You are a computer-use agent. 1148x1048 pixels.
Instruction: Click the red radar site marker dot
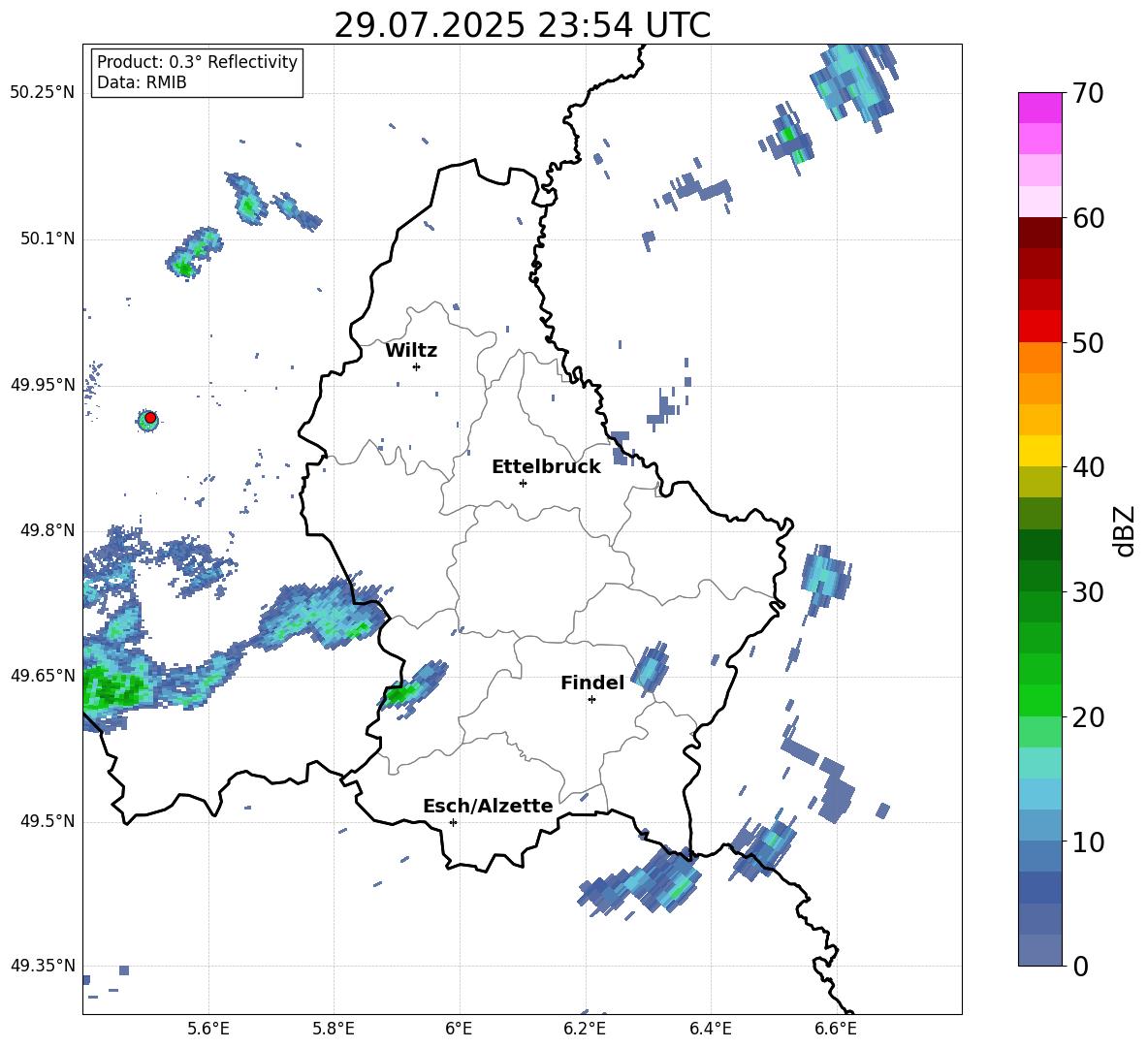(150, 418)
